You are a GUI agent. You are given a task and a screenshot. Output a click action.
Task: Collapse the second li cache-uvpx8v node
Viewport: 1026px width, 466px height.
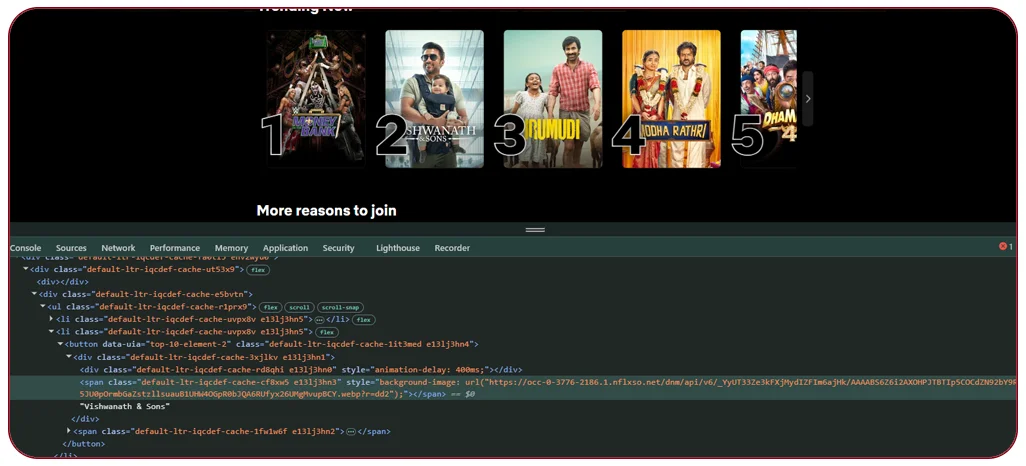pos(51,332)
